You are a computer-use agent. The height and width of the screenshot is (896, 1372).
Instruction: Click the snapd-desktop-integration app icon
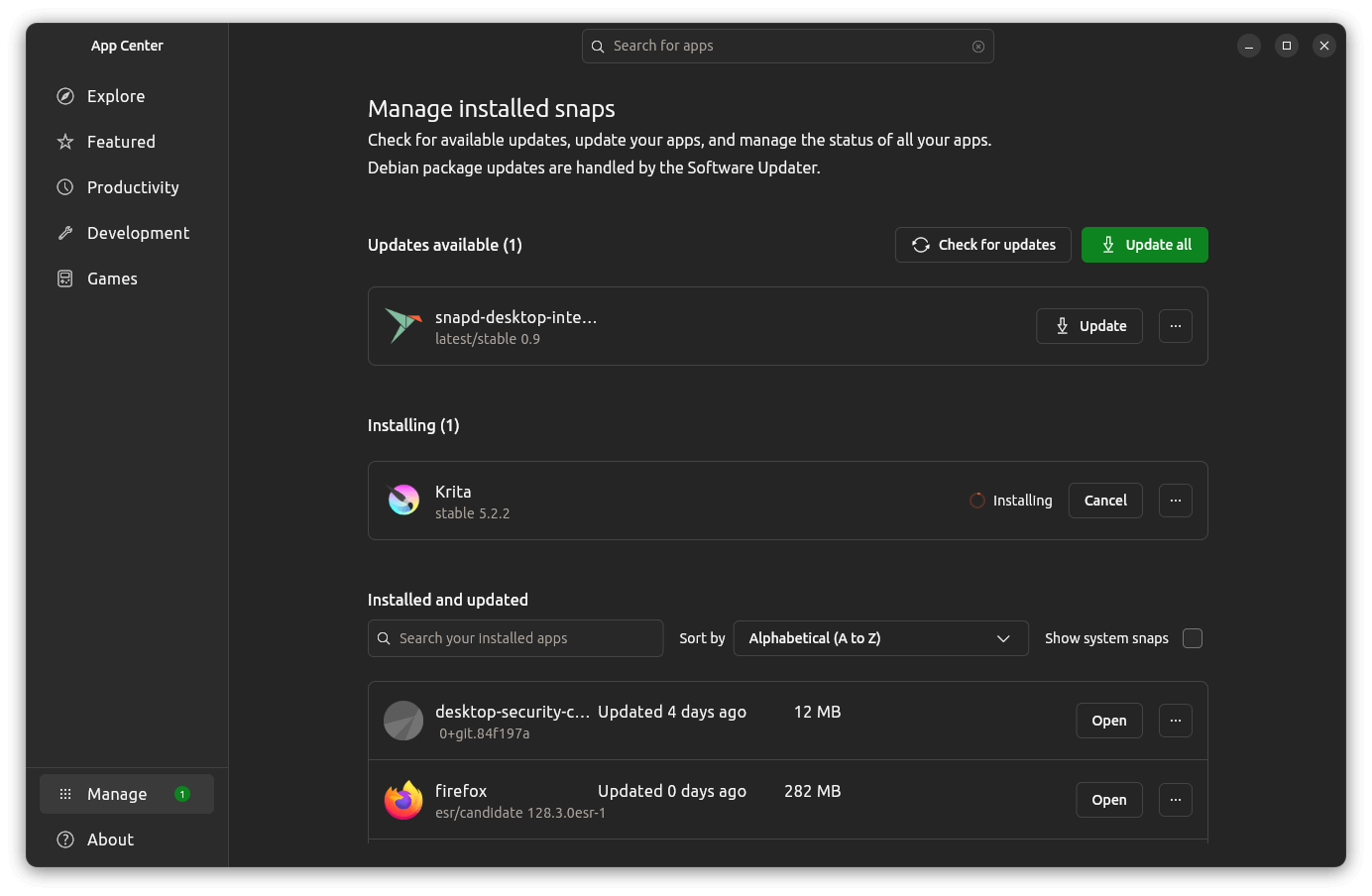pyautogui.click(x=403, y=325)
